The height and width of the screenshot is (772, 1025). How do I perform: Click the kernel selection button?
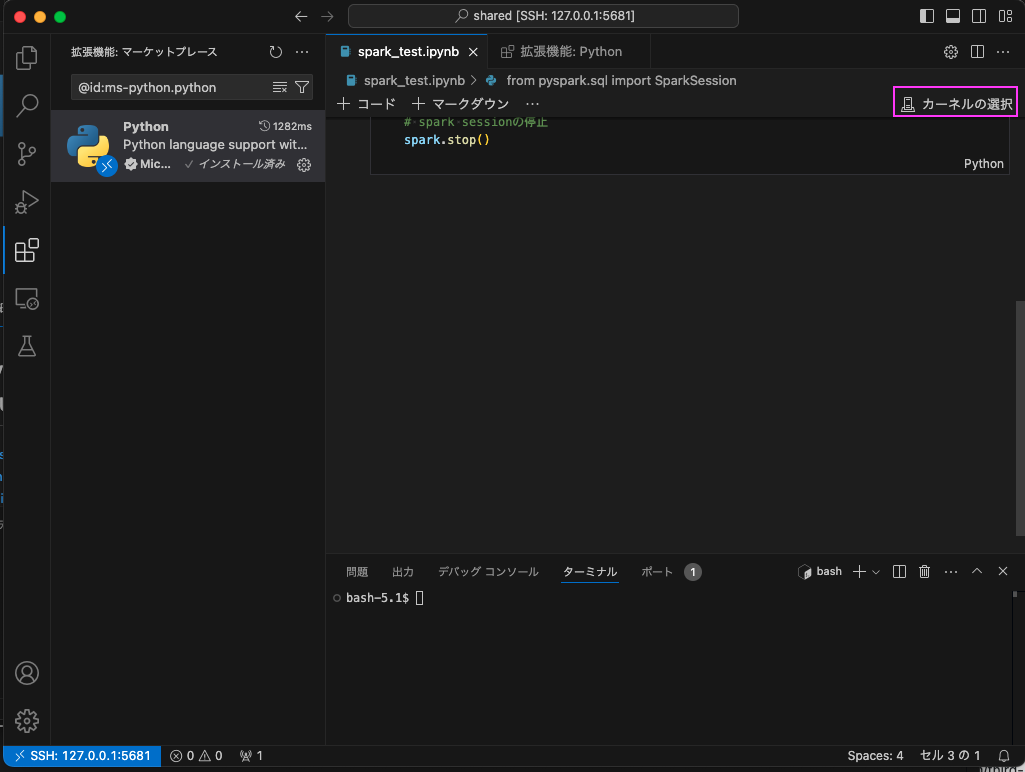[x=956, y=103]
